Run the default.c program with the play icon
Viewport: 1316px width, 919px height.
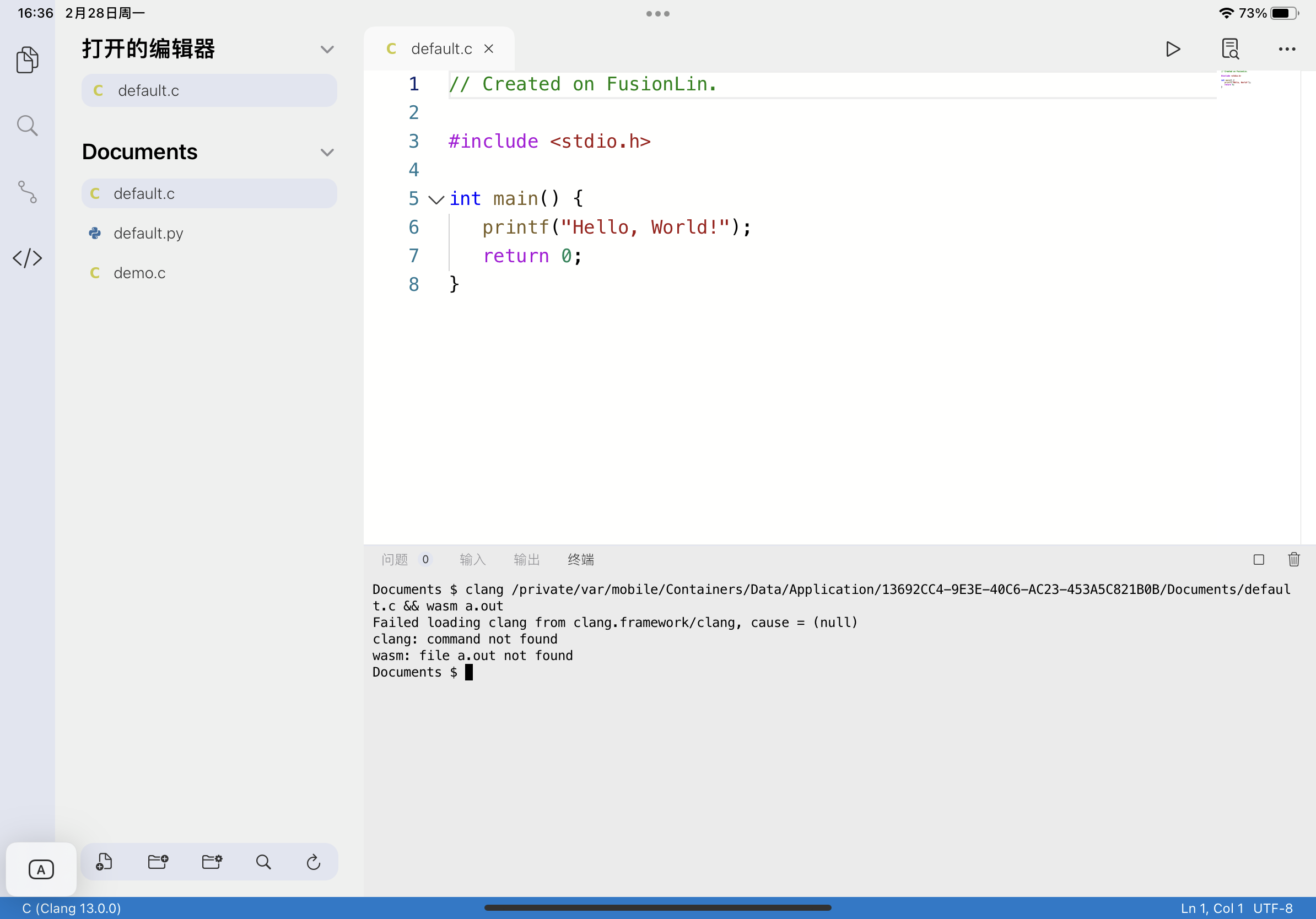tap(1173, 49)
